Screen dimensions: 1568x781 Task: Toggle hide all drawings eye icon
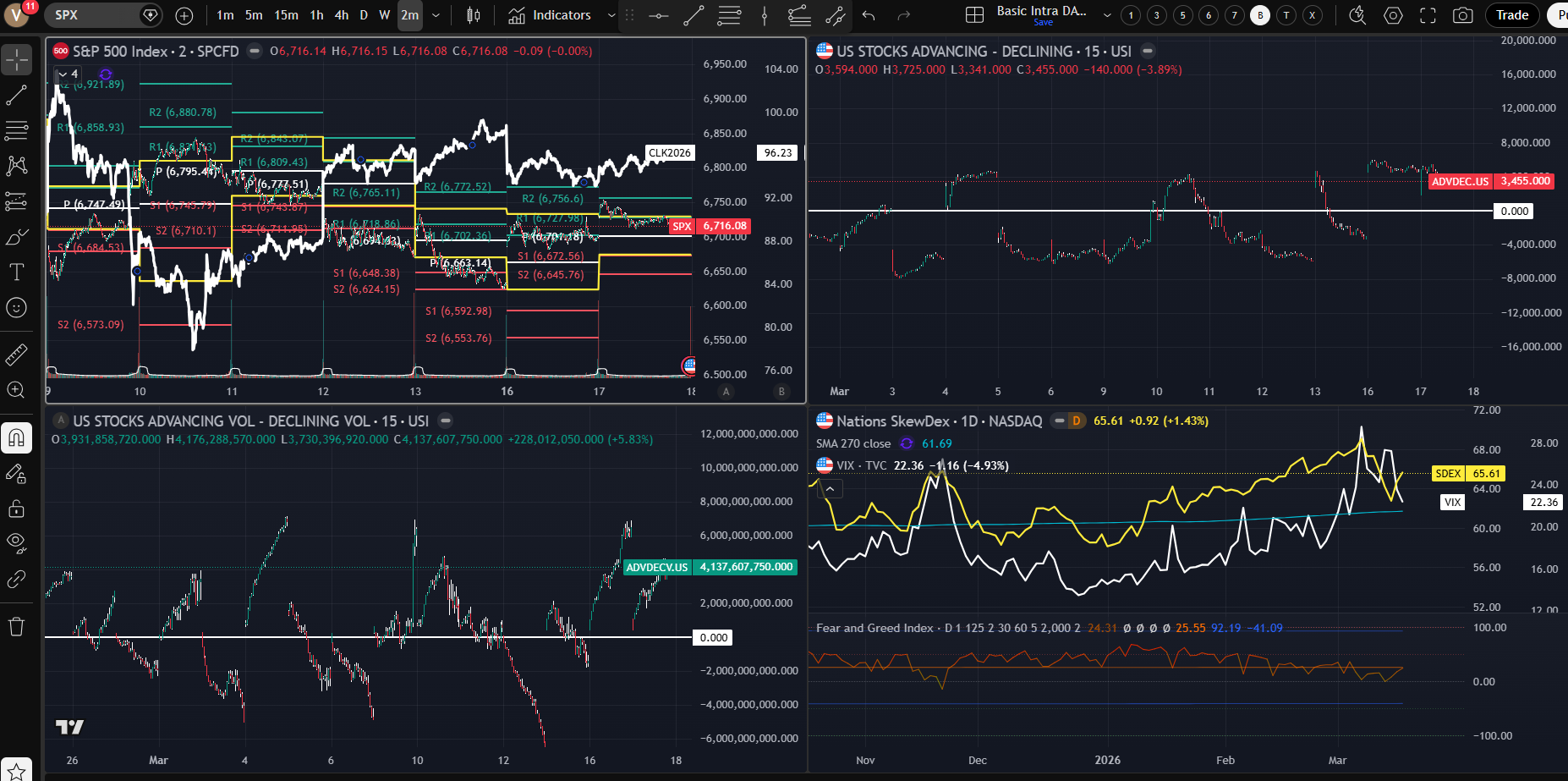pos(16,542)
